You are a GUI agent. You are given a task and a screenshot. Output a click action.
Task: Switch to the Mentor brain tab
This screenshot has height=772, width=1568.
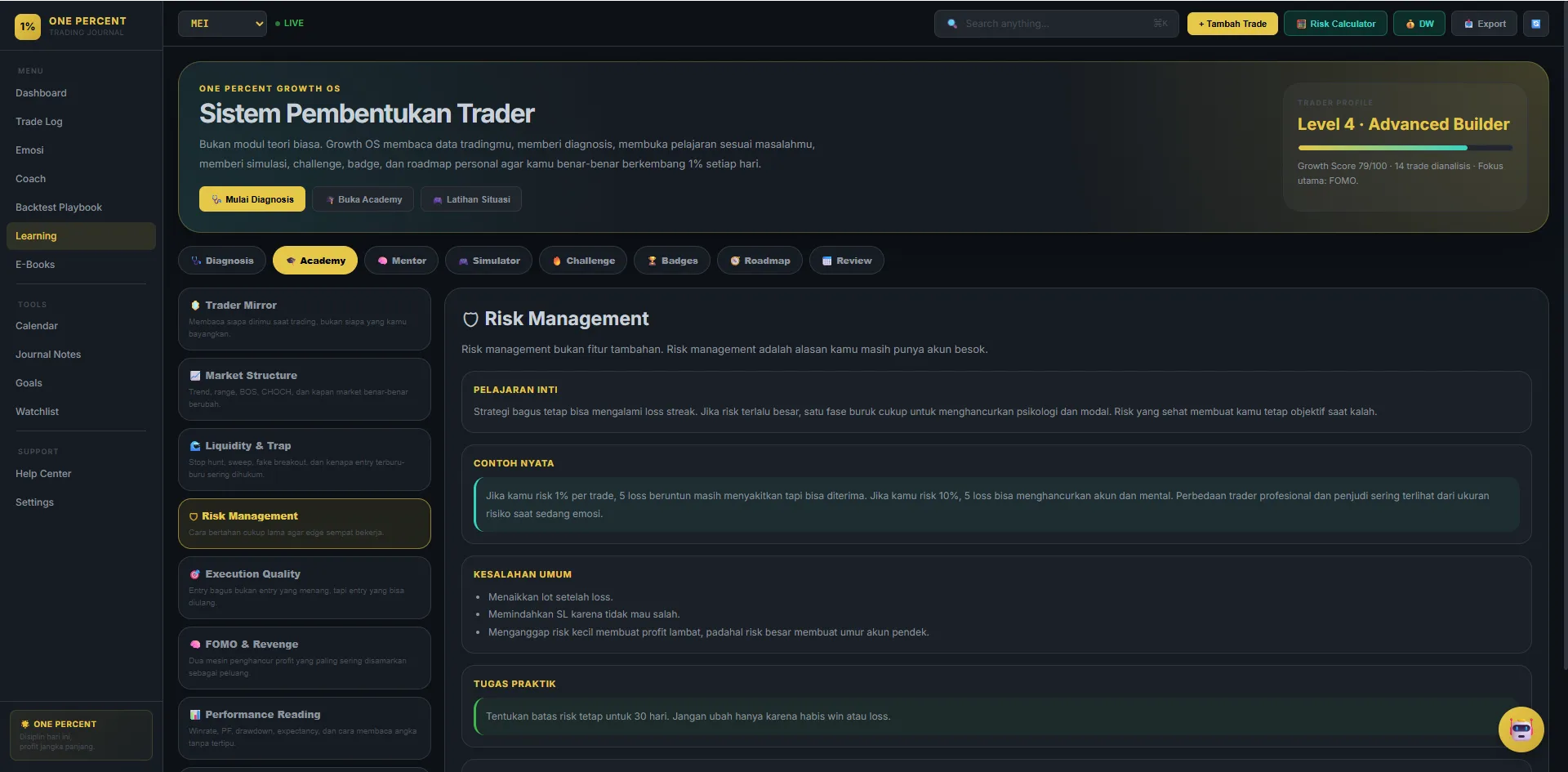click(x=401, y=261)
